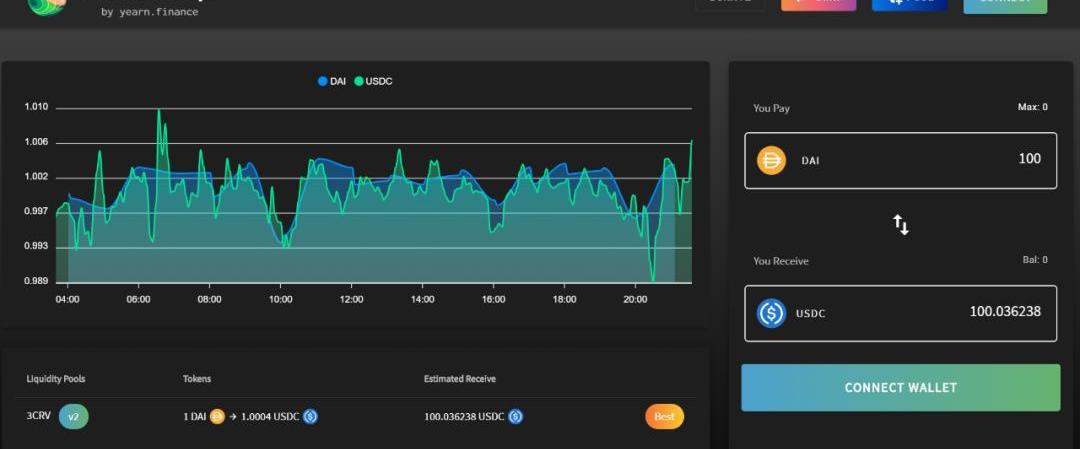Click the USDC token icon in You Receive
The image size is (1080, 449).
[x=771, y=313]
